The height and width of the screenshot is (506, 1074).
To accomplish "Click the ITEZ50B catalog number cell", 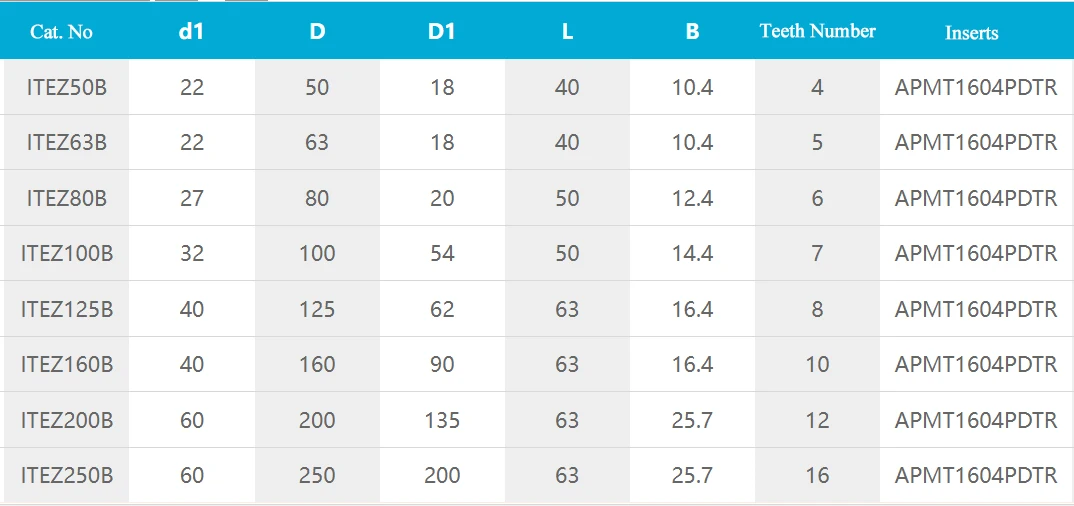I will (x=66, y=87).
